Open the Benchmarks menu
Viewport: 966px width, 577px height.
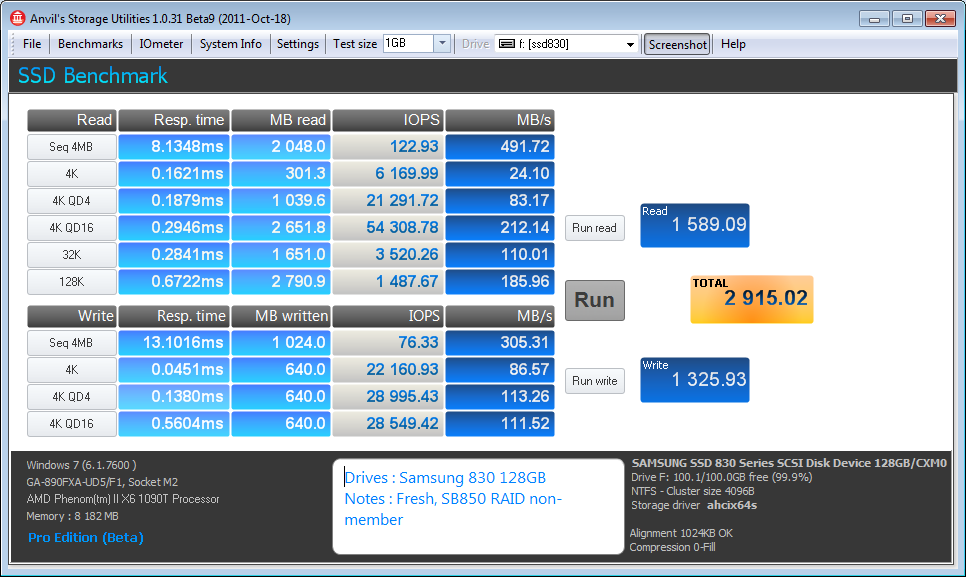click(x=90, y=44)
